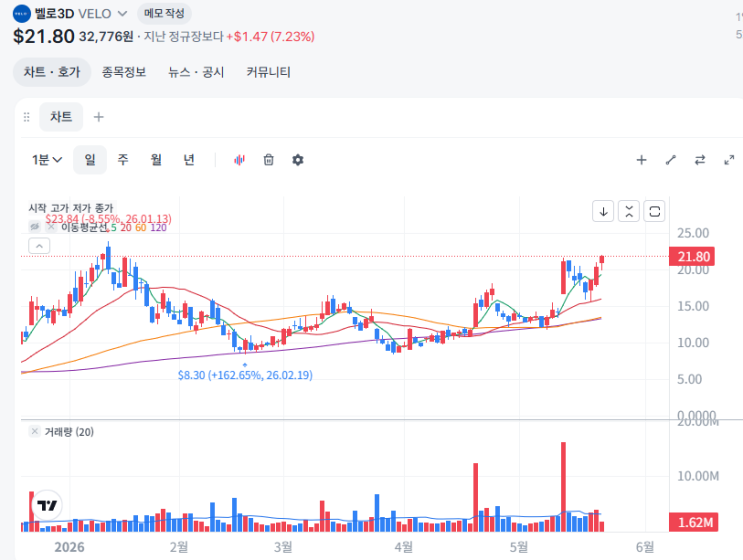Click the swap arrows compare icon
Image resolution: width=743 pixels, height=560 pixels.
coord(700,160)
